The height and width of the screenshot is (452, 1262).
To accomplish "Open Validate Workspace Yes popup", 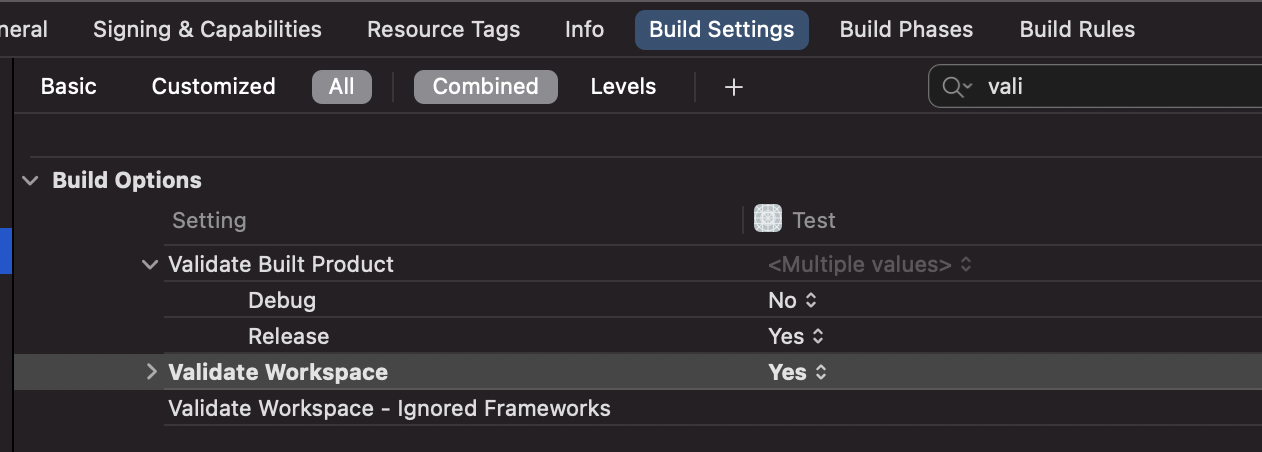I will pyautogui.click(x=797, y=372).
